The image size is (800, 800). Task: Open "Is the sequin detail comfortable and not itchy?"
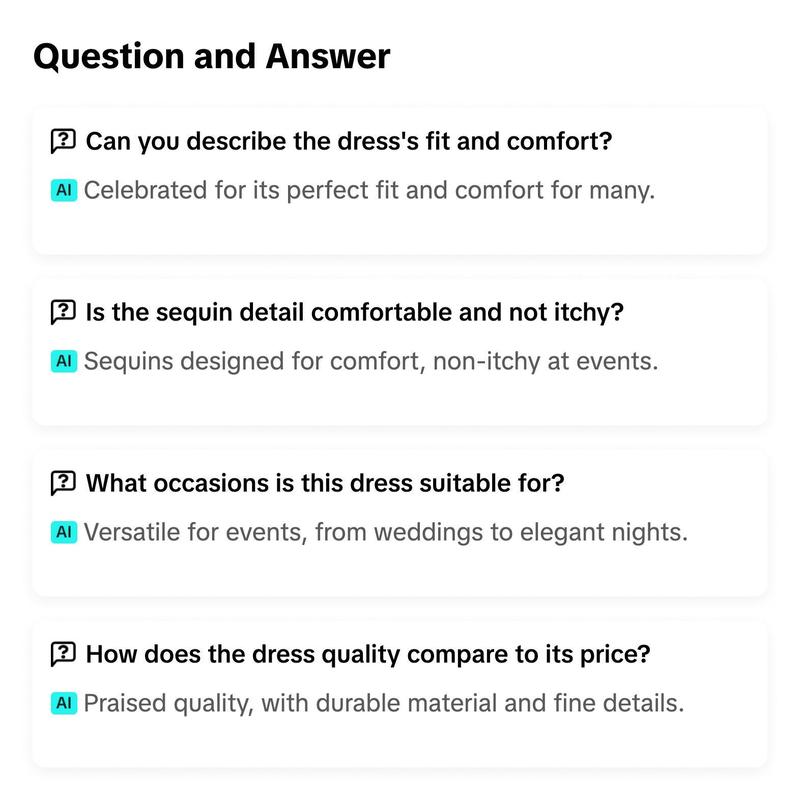coord(354,312)
